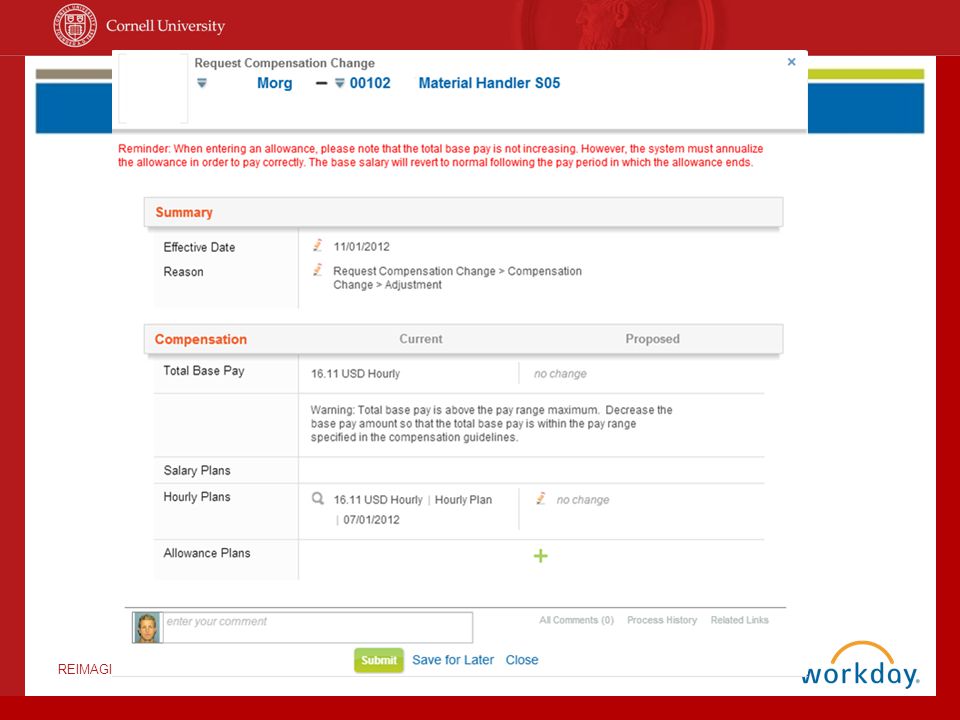Viewport: 960px width, 720px height.
Task: Click the commenter profile photo
Action: pos(147,628)
